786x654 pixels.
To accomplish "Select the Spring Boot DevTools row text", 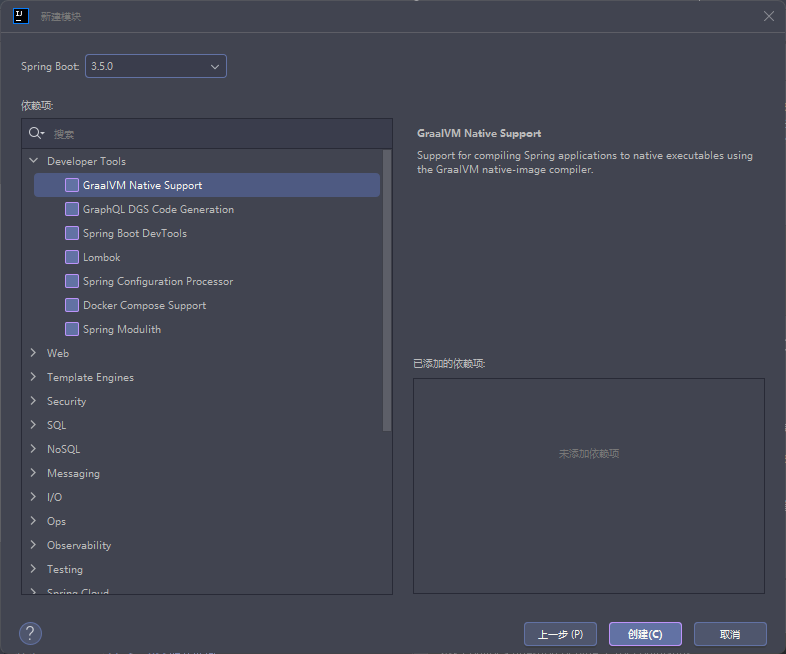I will point(135,233).
